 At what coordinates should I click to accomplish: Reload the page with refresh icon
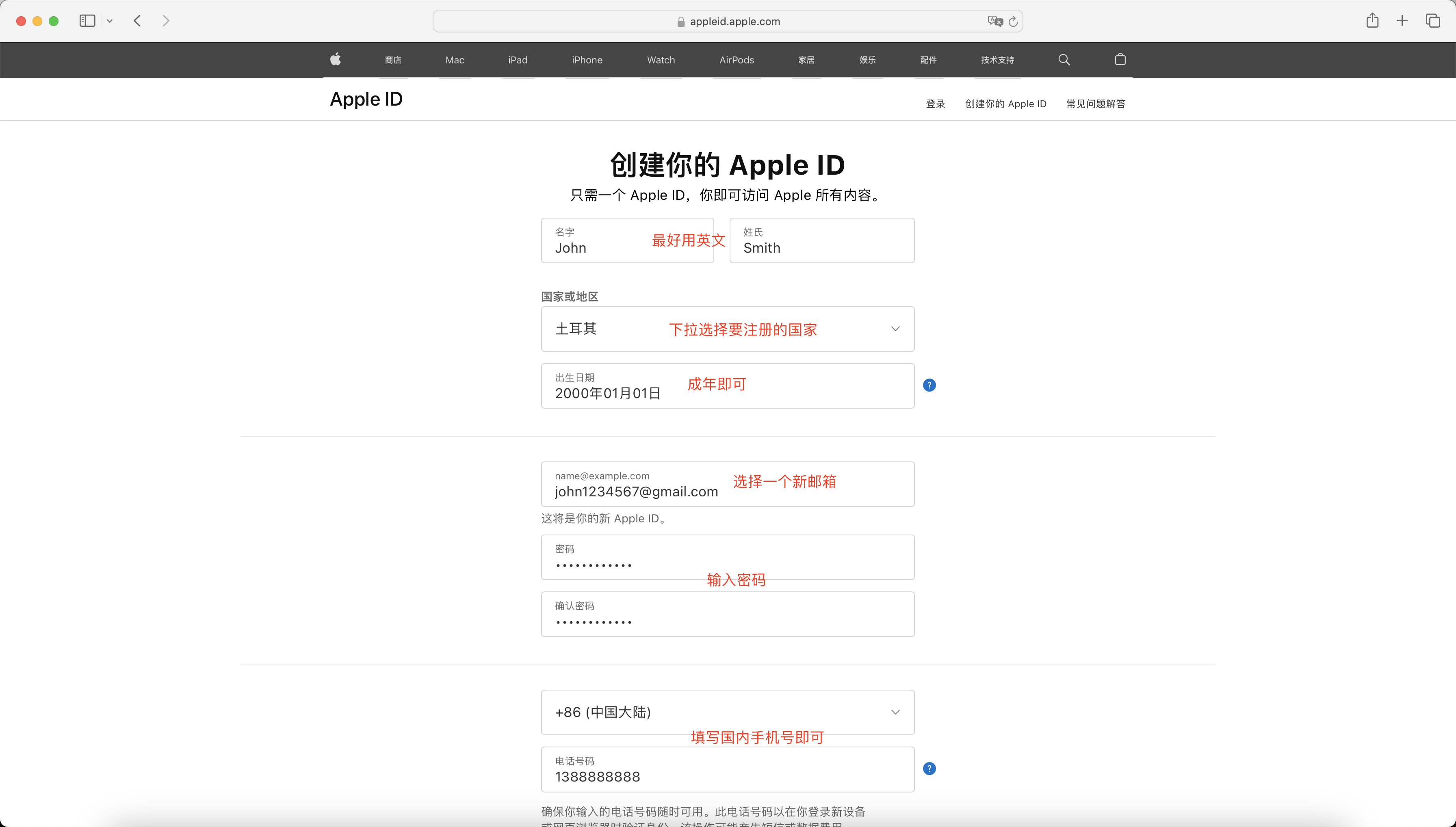click(x=1013, y=22)
